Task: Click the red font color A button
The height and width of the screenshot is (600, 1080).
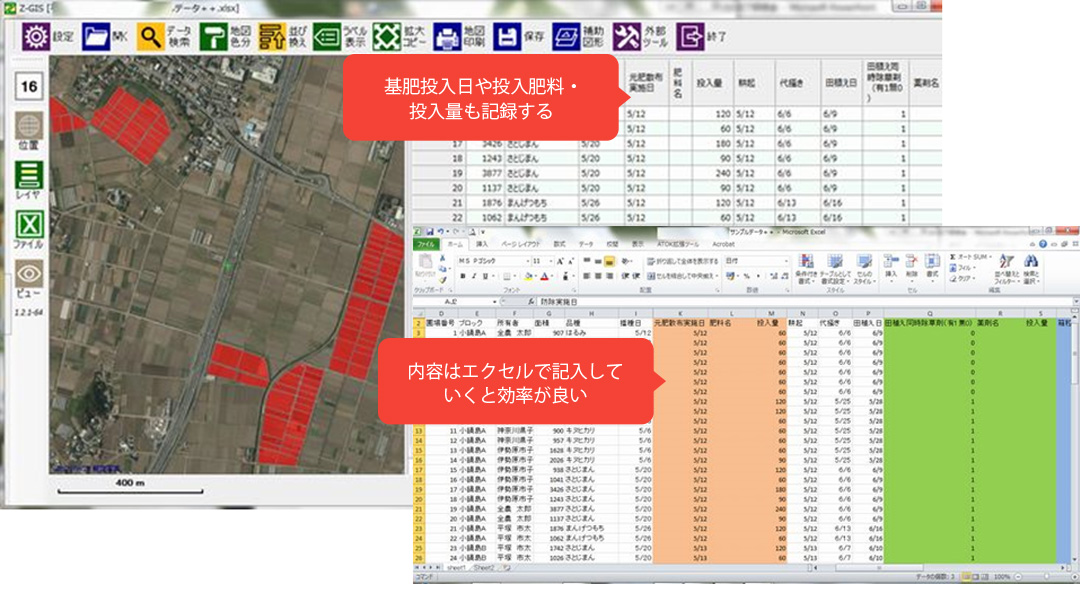Action: [544, 276]
